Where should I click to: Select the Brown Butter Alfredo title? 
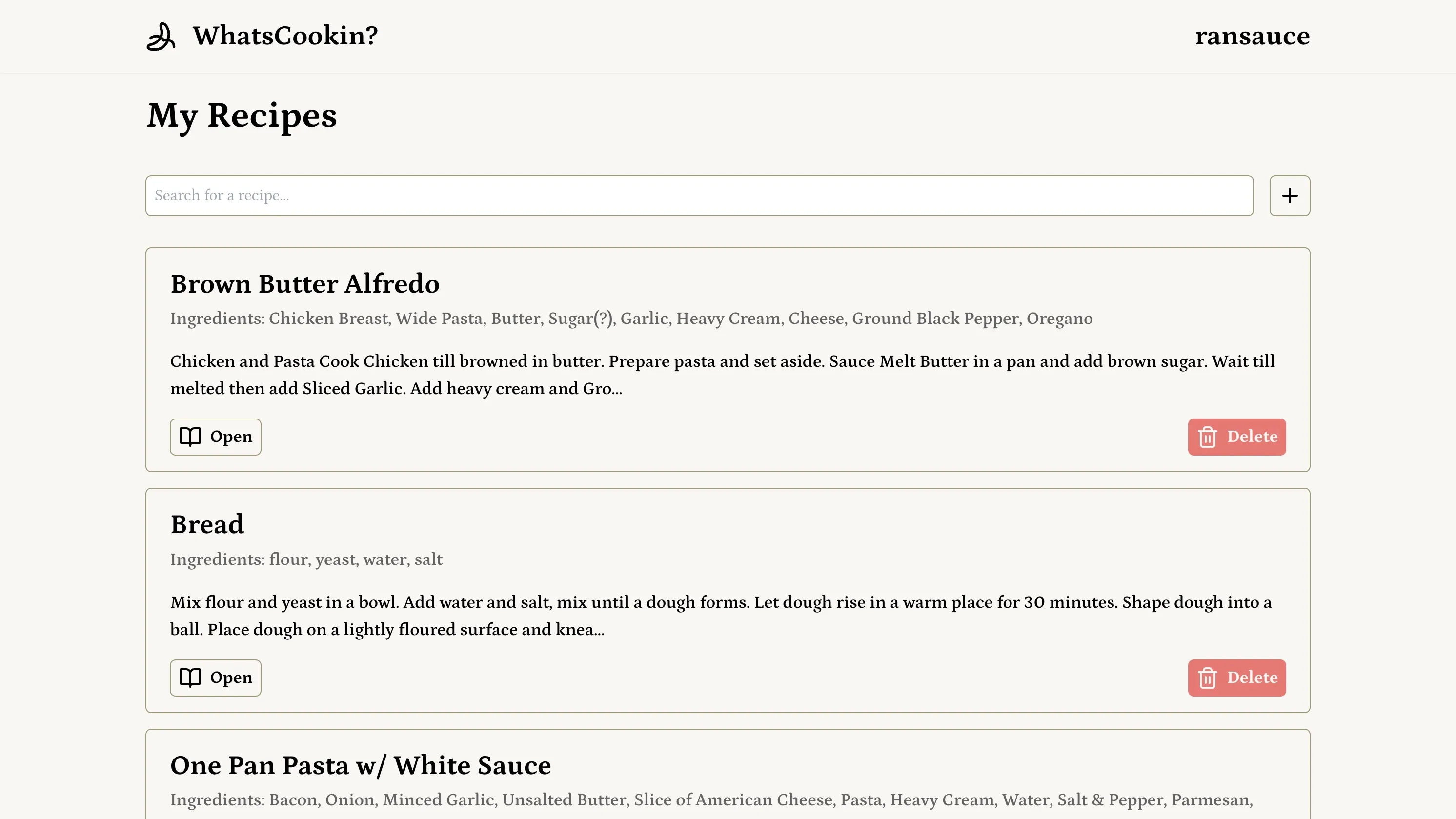(x=304, y=283)
